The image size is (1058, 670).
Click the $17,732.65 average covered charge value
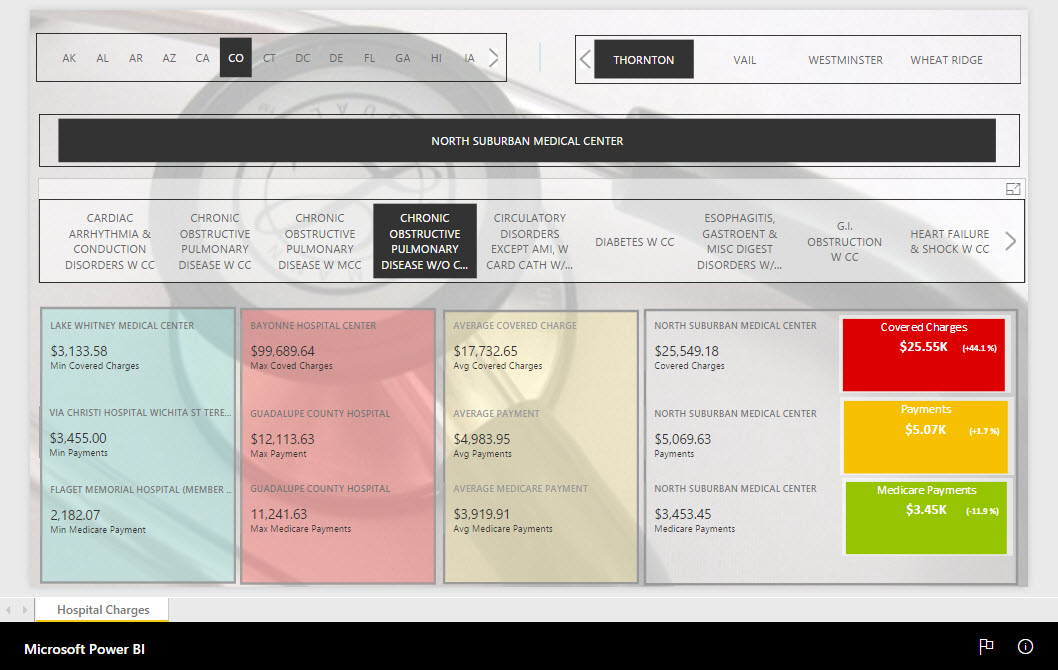coord(485,351)
